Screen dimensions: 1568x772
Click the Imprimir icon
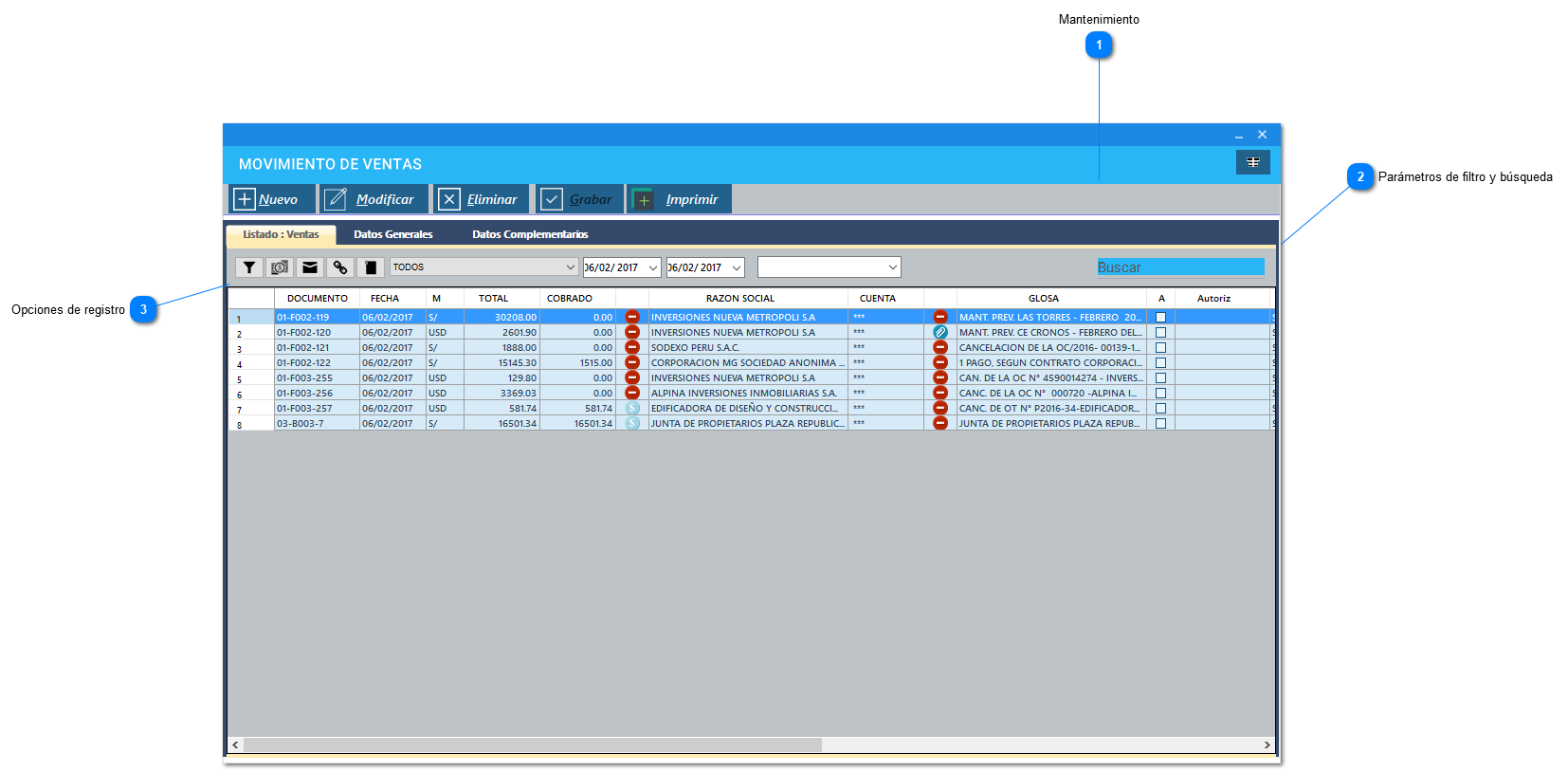coord(643,199)
